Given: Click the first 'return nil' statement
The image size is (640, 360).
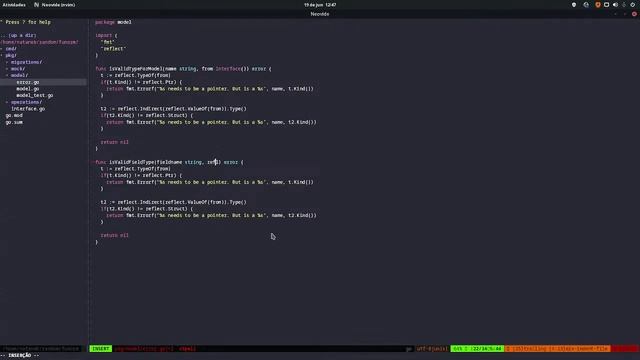Looking at the screenshot, I should pos(115,142).
